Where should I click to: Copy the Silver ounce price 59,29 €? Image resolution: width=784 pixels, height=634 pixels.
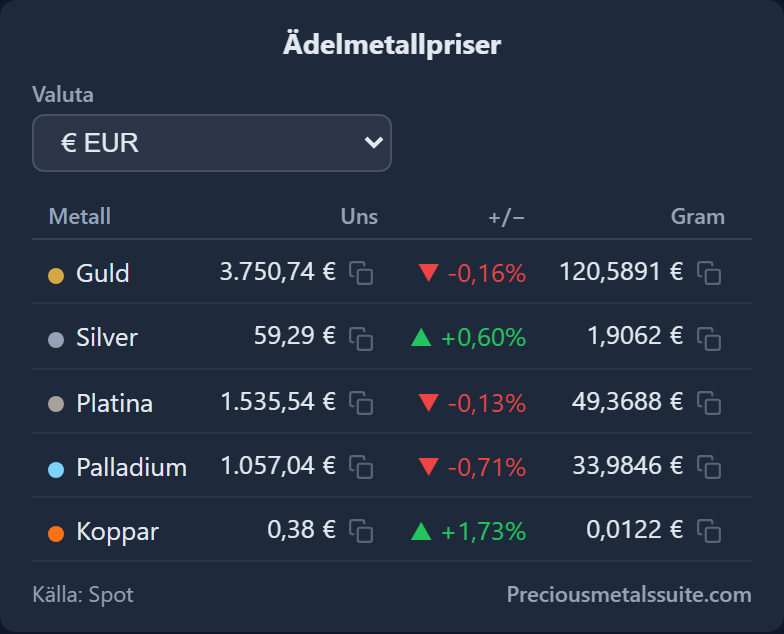[361, 339]
